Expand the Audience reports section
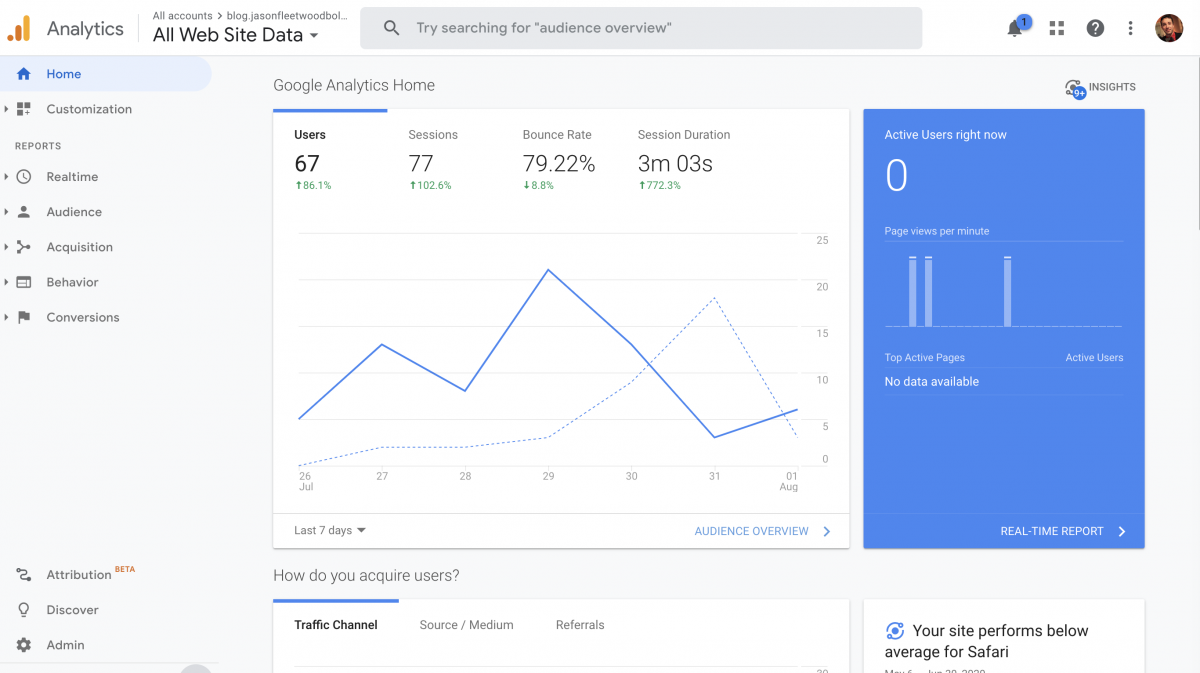The height and width of the screenshot is (673, 1200). coord(6,212)
